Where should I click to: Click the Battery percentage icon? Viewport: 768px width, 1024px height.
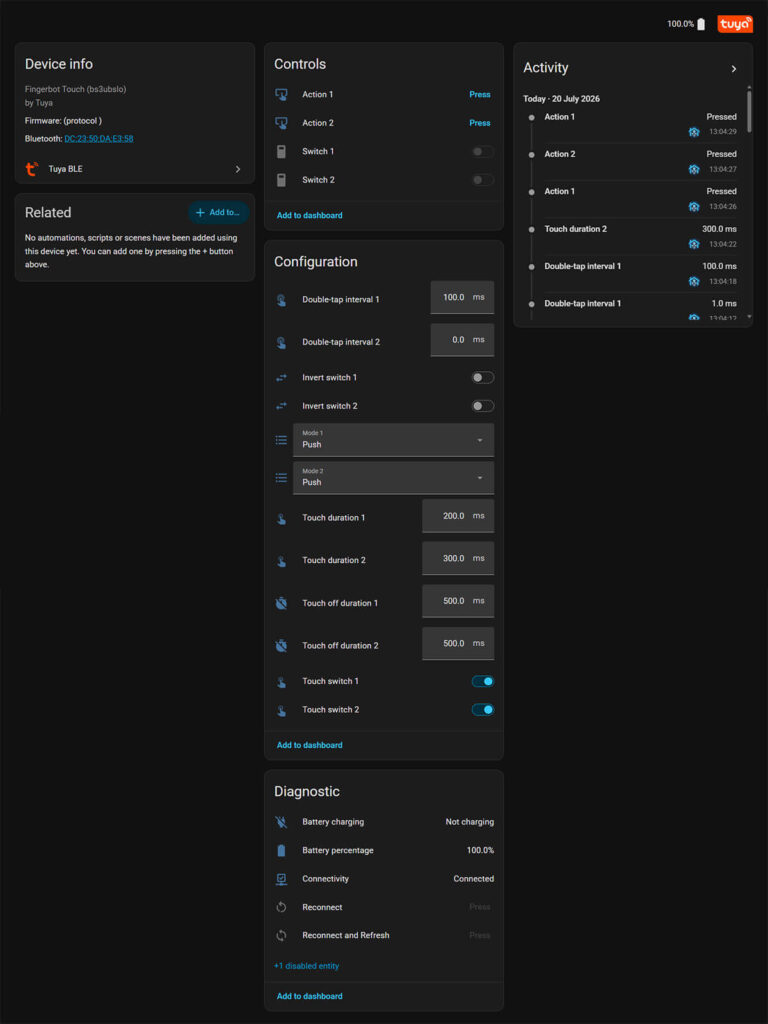281,850
